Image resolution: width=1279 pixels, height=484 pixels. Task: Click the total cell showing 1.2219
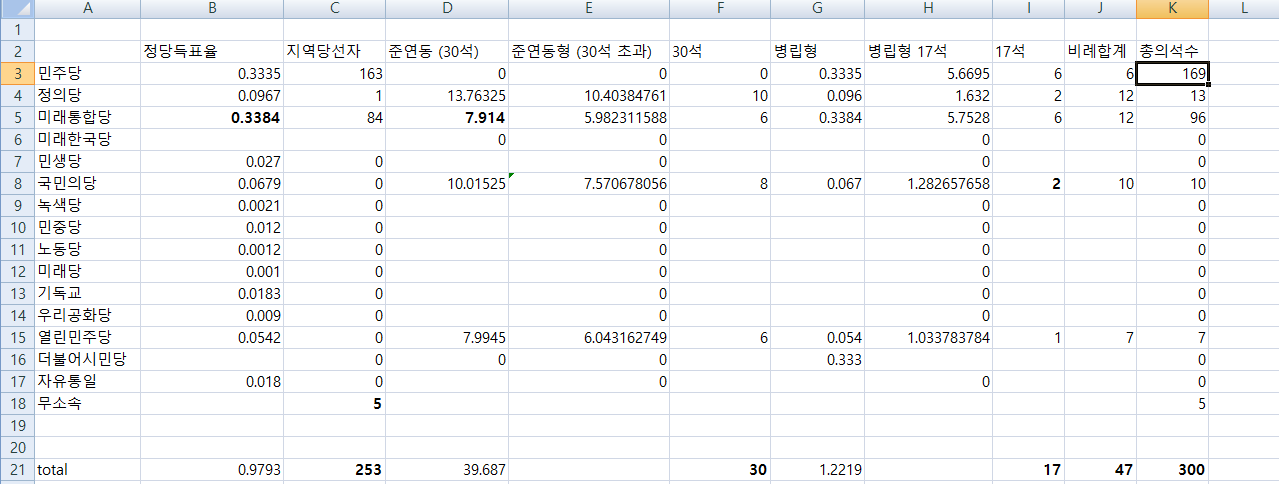(817, 469)
